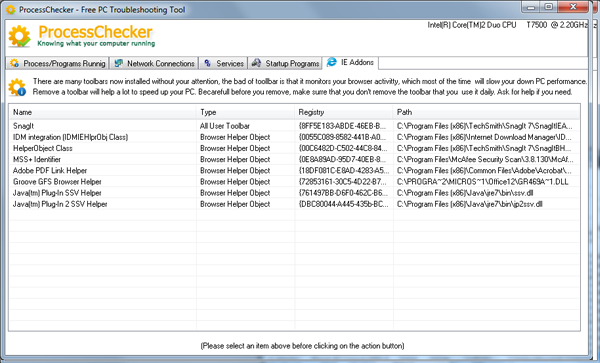Go to Startup Programs tab
Viewport: 600px width, 363px height.
click(285, 63)
